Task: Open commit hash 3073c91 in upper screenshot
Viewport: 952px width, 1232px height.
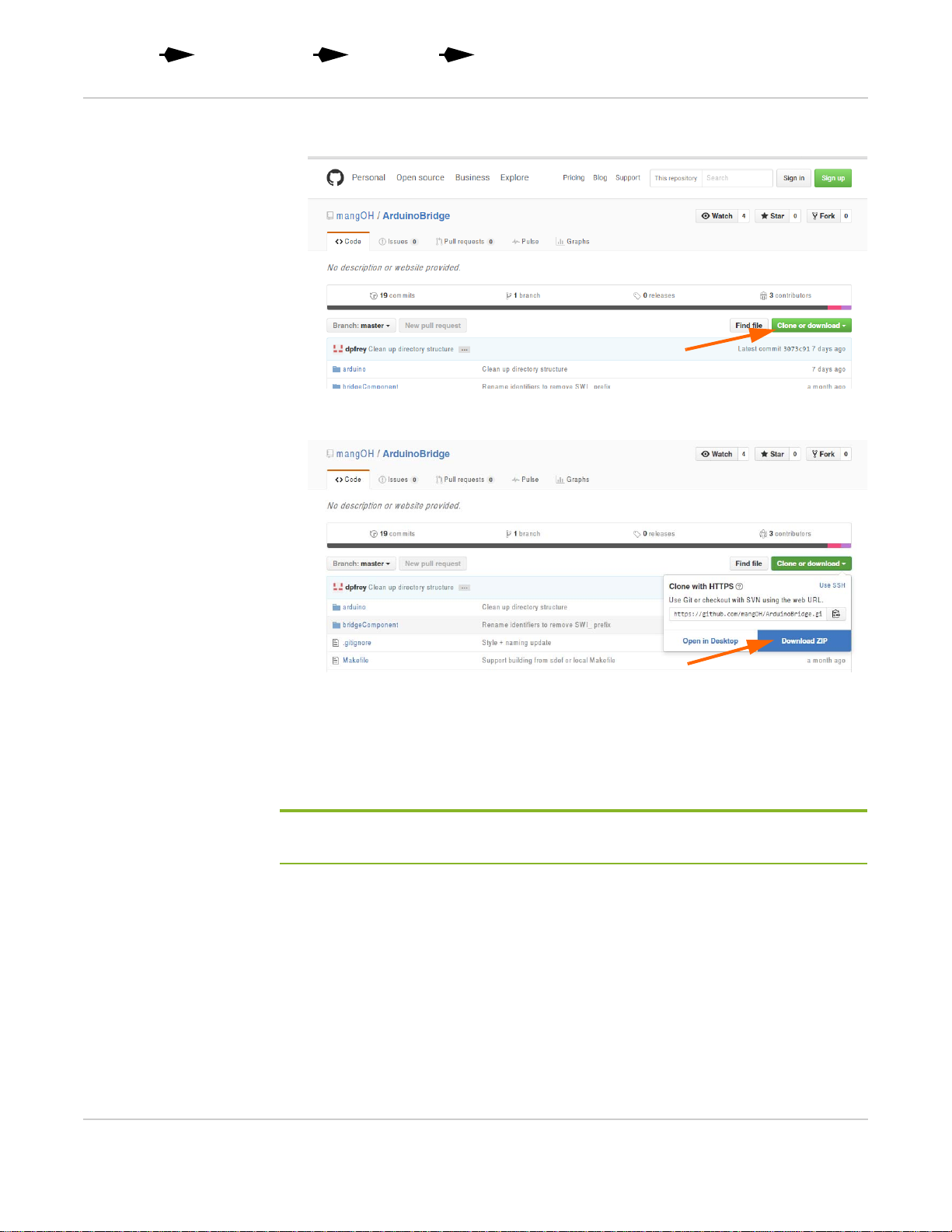Action: pyautogui.click(x=796, y=349)
